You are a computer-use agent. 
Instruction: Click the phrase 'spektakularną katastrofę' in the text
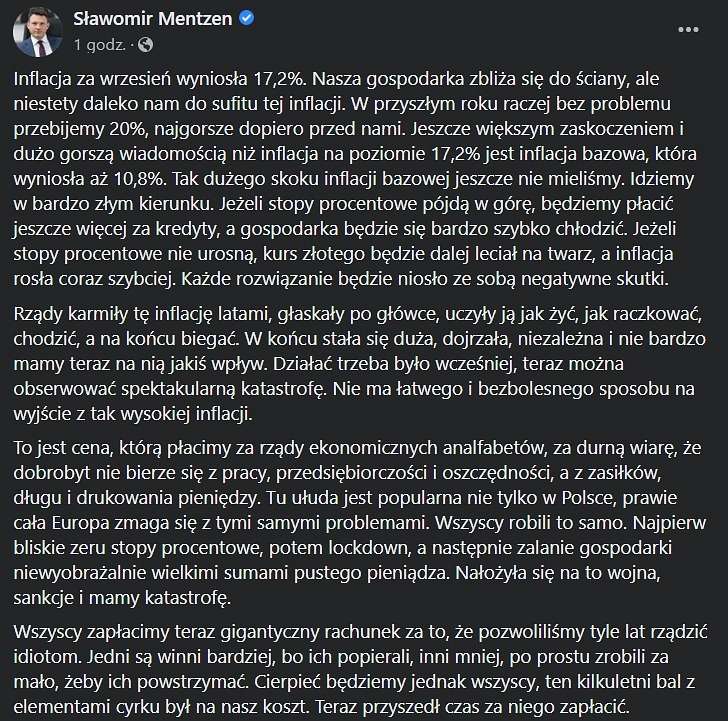pos(224,389)
